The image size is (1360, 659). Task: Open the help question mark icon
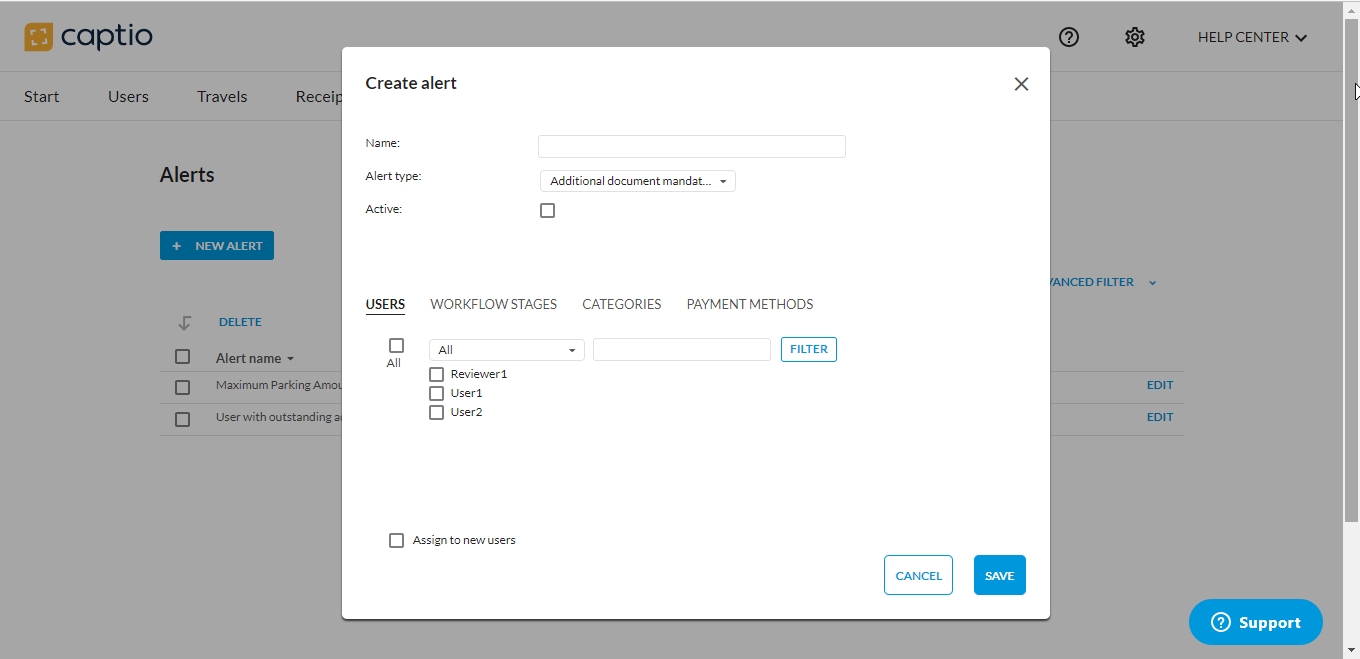click(1069, 37)
